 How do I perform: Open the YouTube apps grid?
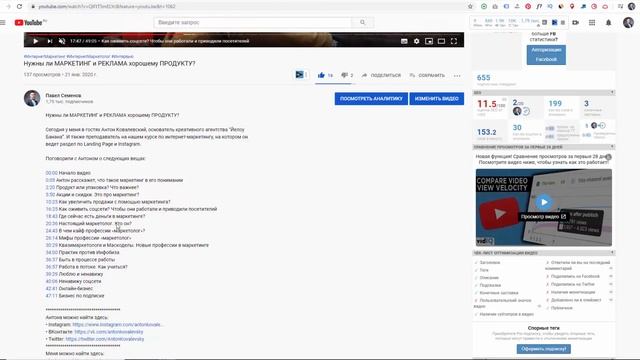(592, 22)
